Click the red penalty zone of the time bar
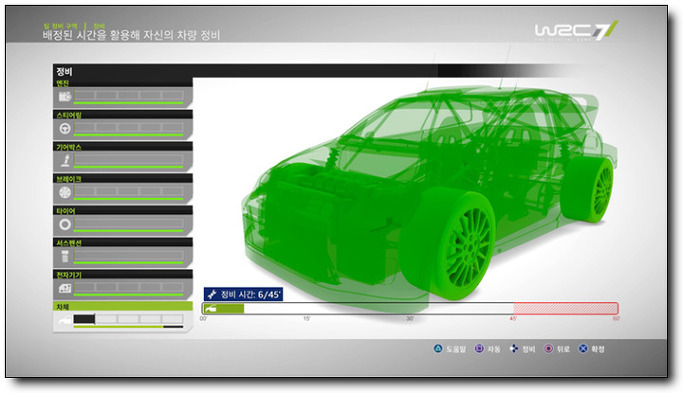Viewport: 683px width, 393px height. tap(566, 308)
